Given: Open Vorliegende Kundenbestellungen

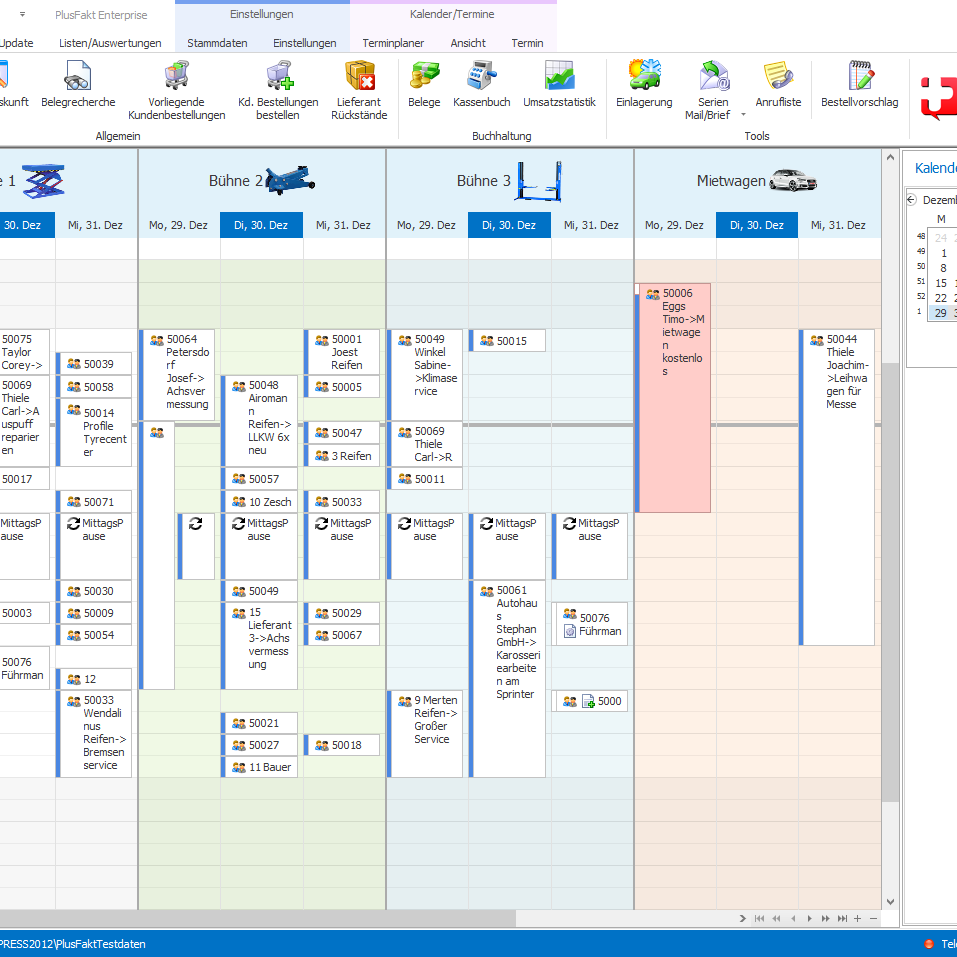Looking at the screenshot, I should tap(176, 90).
